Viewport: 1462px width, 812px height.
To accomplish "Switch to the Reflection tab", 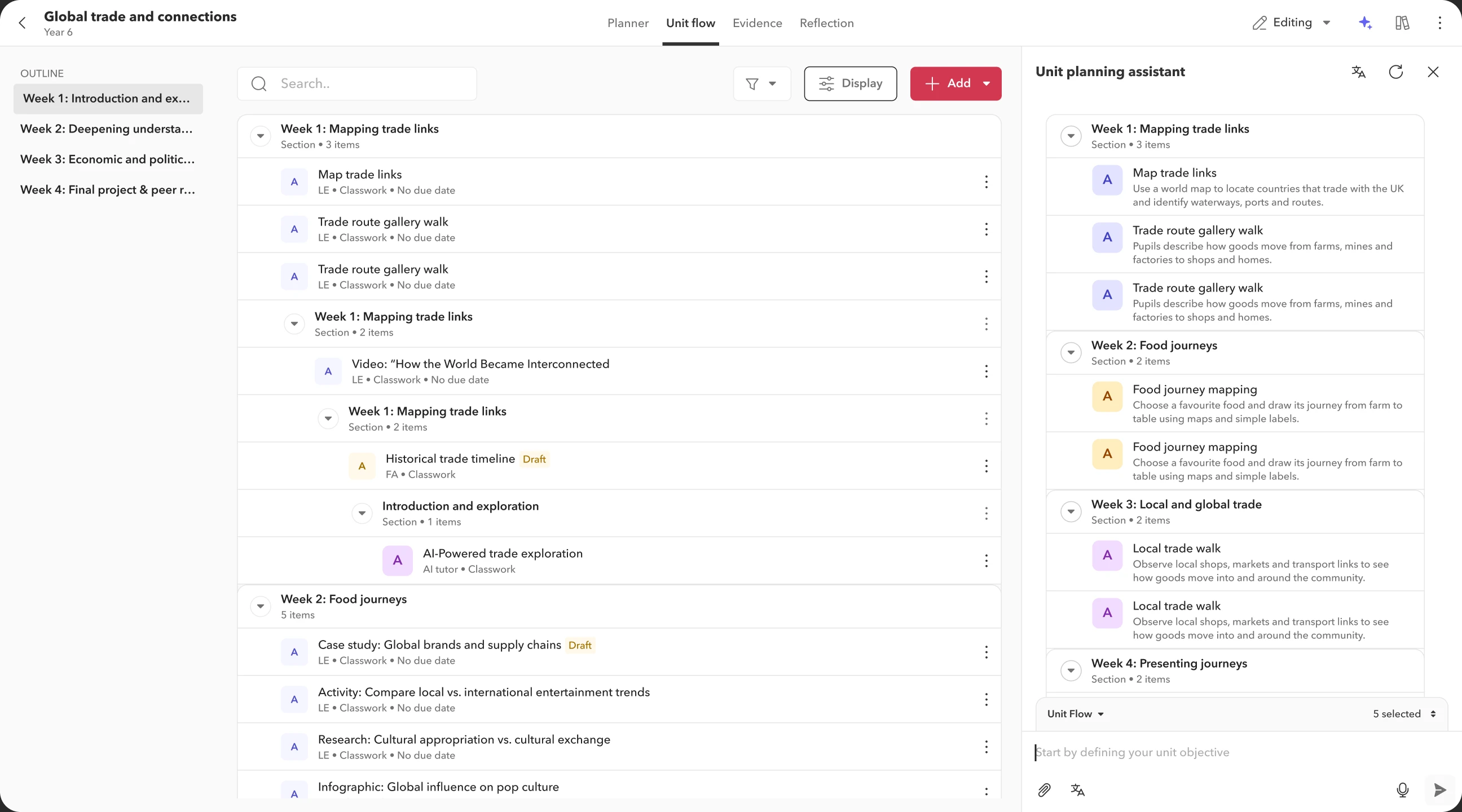I will tap(826, 23).
